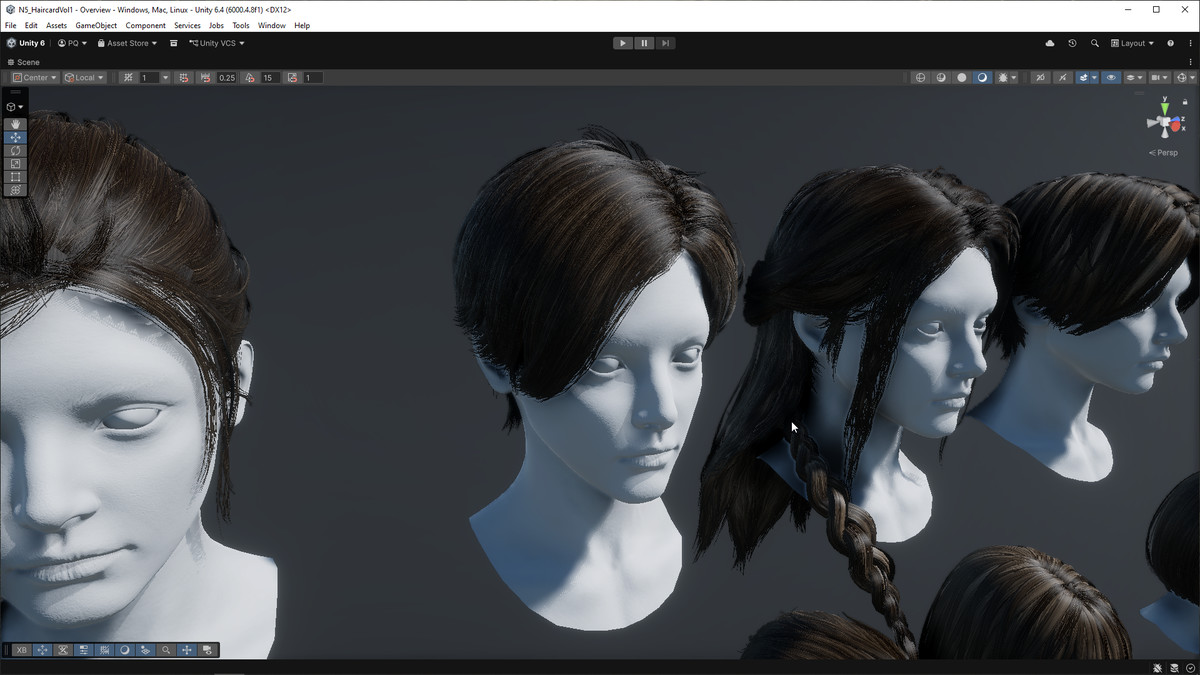
Task: Select the combined Transform tool
Action: pos(15,189)
